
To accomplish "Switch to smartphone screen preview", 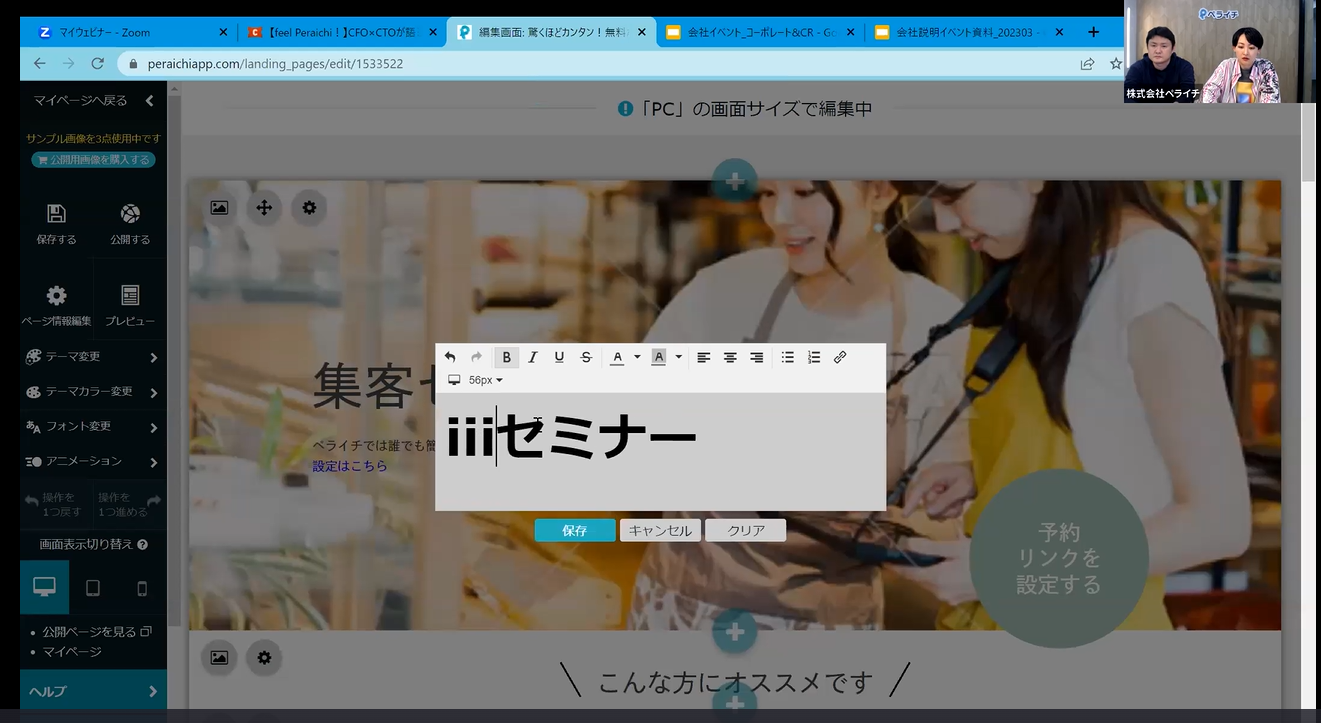I will 142,588.
